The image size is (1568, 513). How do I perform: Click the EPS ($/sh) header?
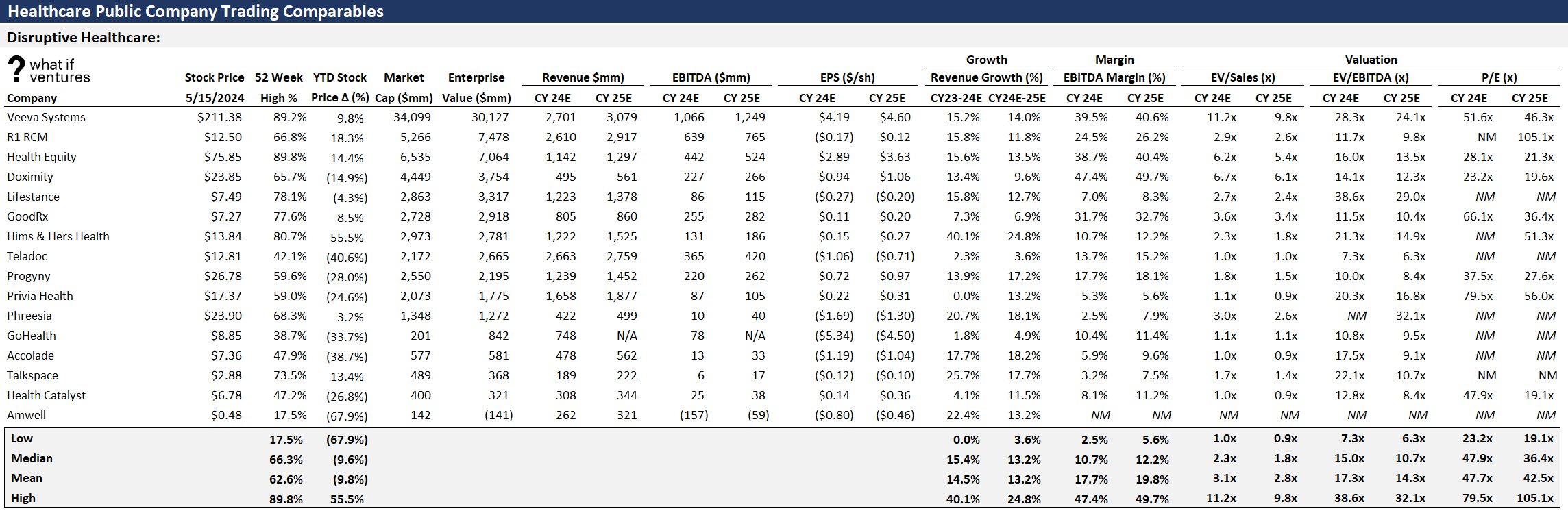click(x=848, y=77)
